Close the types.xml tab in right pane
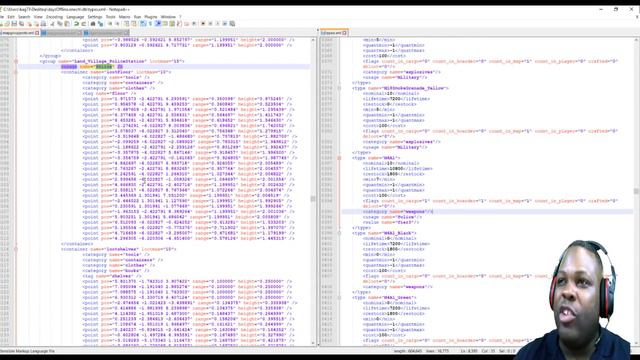The height and width of the screenshot is (360, 640). coord(345,33)
